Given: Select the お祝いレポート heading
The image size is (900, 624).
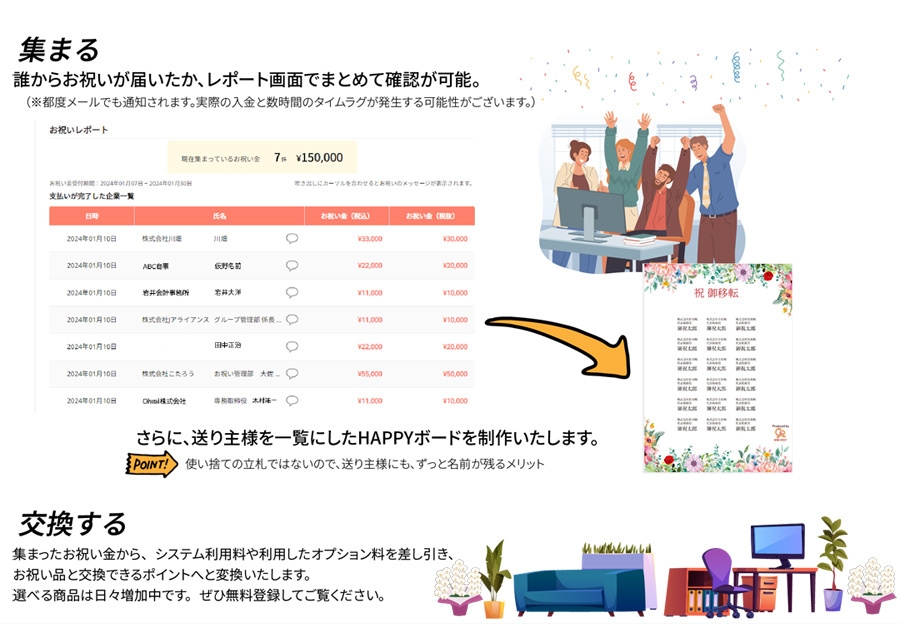Looking at the screenshot, I should click(77, 129).
